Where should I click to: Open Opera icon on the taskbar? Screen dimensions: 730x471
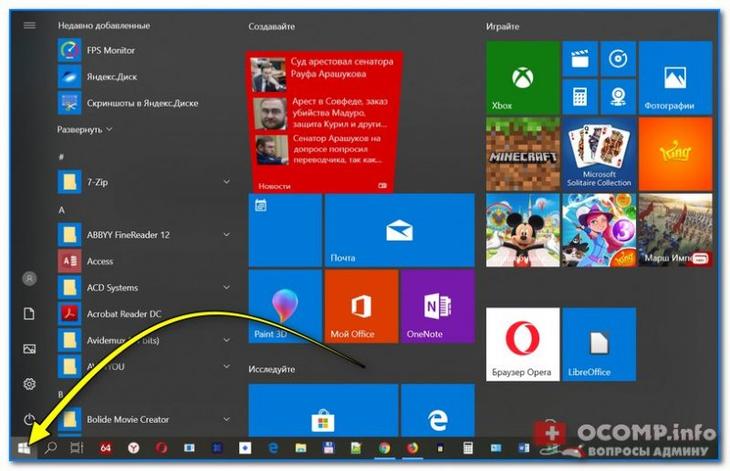pyautogui.click(x=161, y=448)
